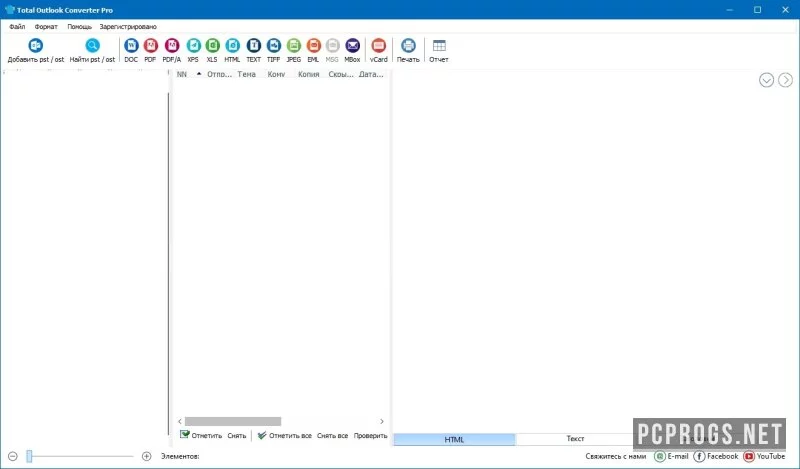The width and height of the screenshot is (800, 469).
Task: Select the XPS export icon
Action: 193,46
